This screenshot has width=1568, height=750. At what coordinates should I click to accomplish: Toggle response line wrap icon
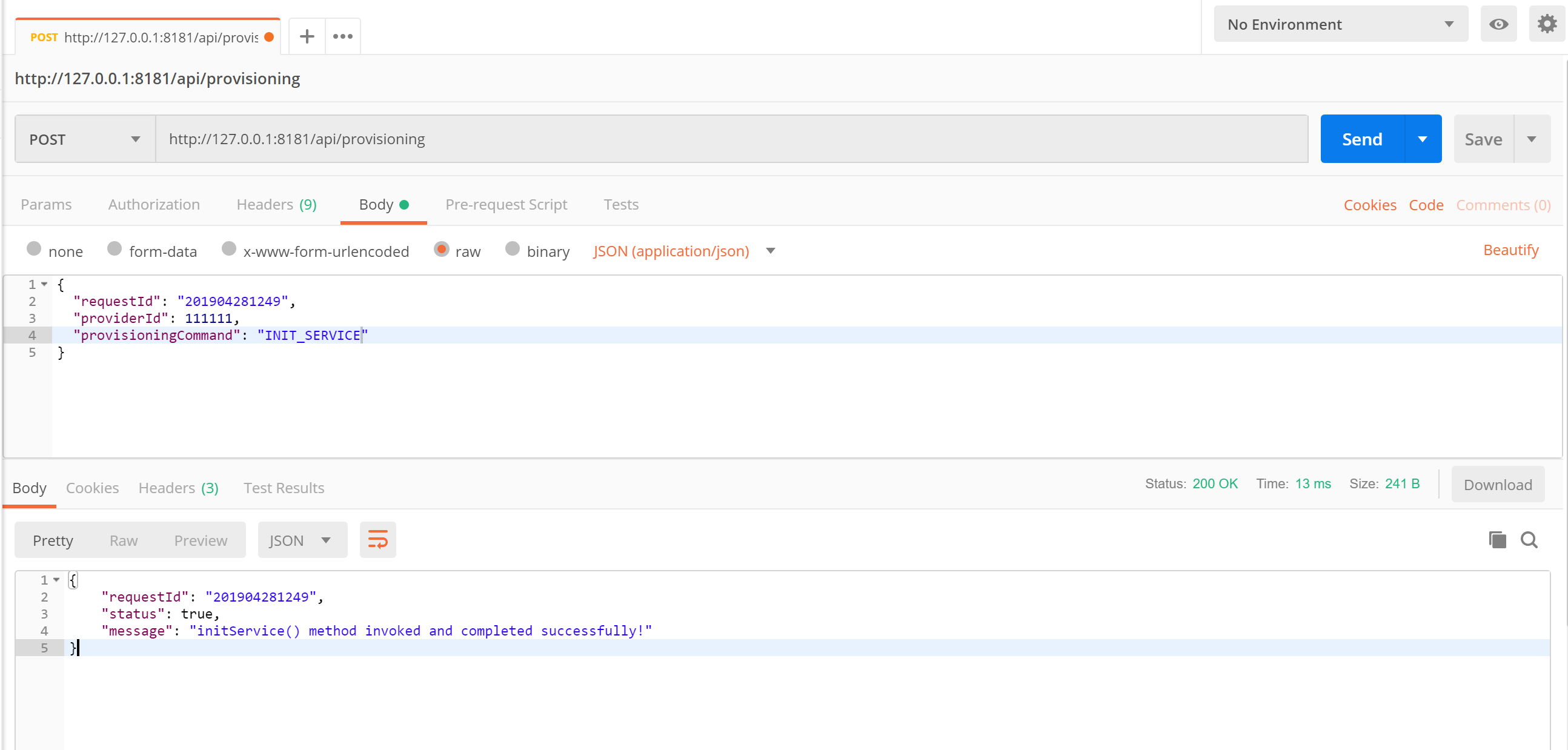377,539
